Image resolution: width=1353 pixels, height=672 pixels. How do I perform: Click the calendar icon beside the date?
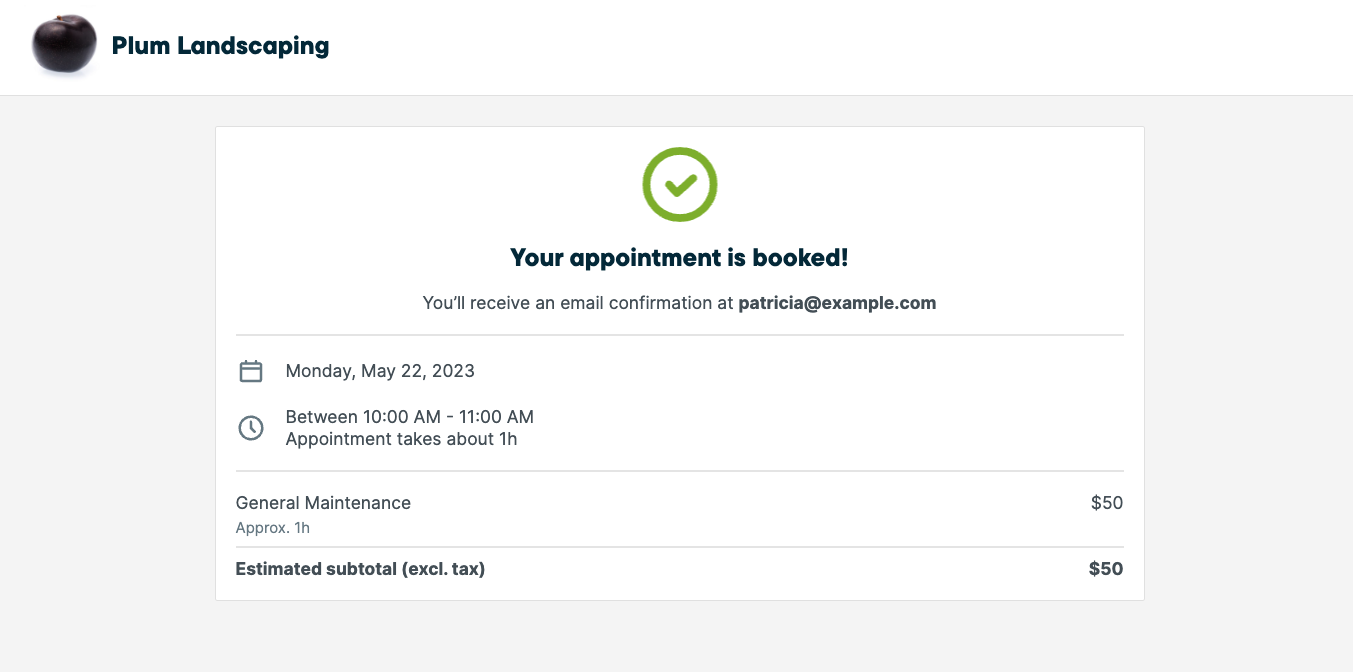(x=251, y=371)
